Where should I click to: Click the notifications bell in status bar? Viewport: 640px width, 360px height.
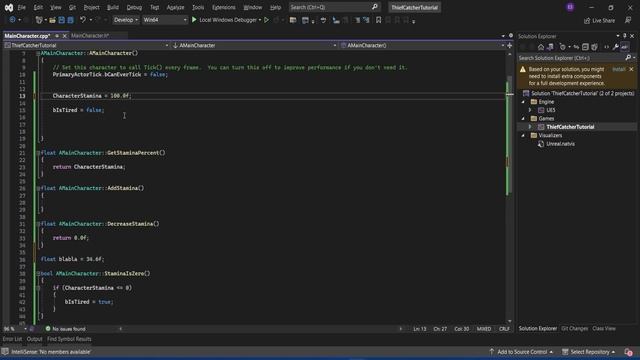[x=629, y=352]
